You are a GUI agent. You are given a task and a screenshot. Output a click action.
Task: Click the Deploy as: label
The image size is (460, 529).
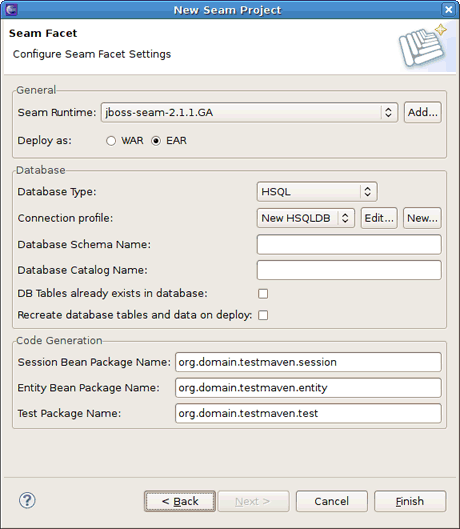(x=45, y=141)
